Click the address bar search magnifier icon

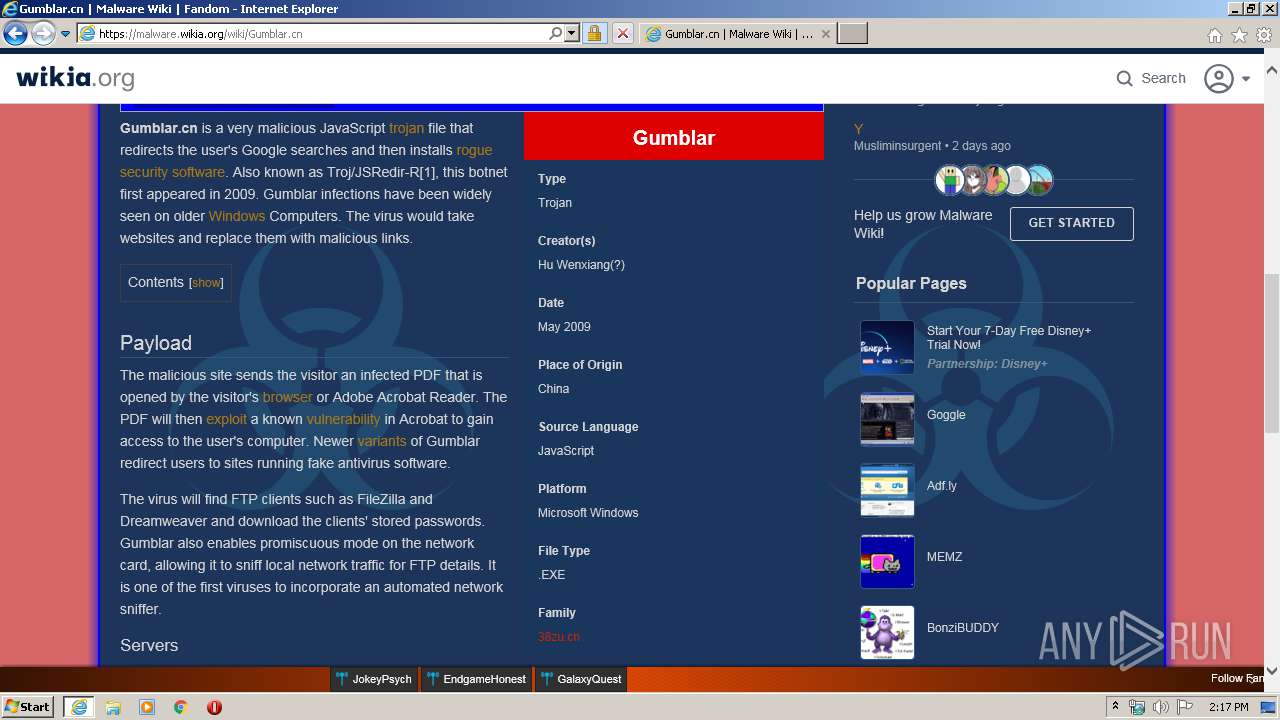[556, 34]
